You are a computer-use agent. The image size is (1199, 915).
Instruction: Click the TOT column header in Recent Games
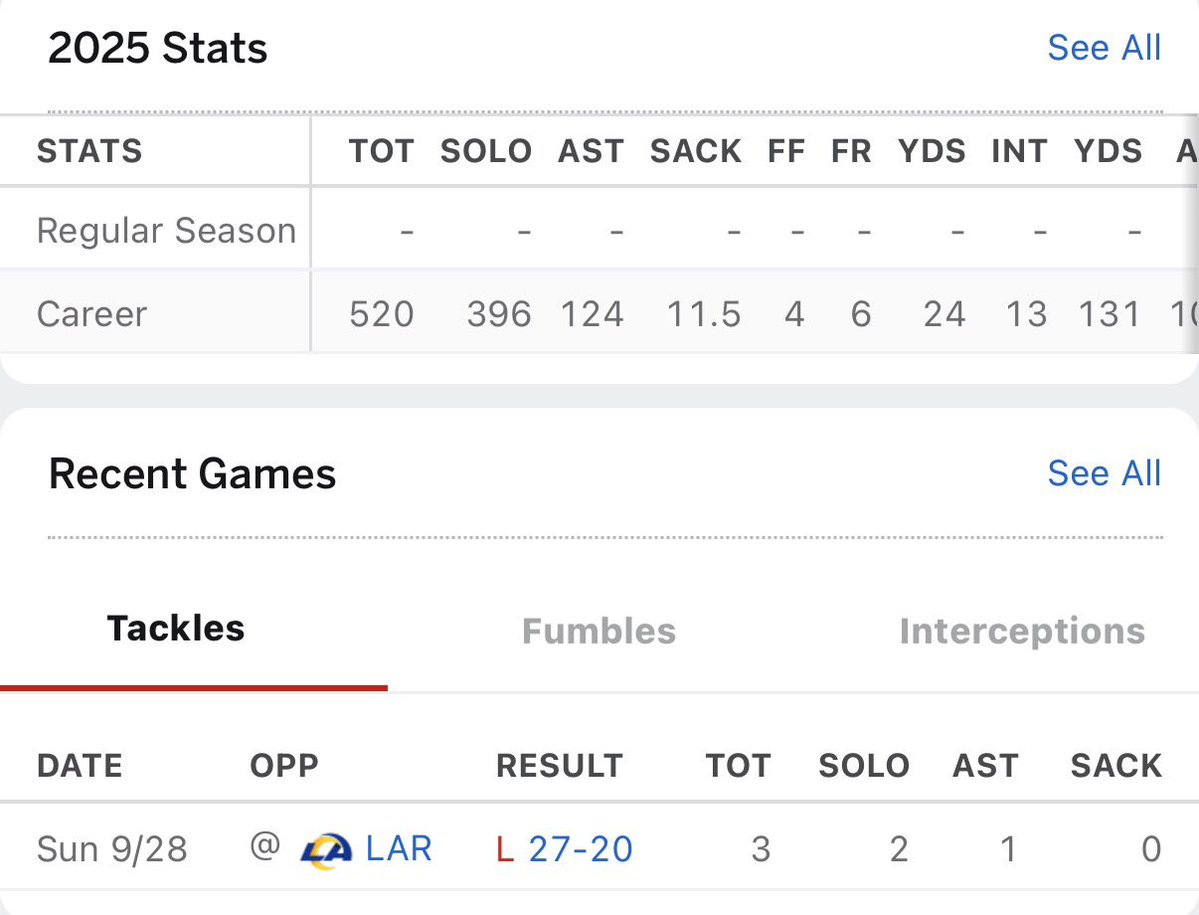tap(738, 766)
